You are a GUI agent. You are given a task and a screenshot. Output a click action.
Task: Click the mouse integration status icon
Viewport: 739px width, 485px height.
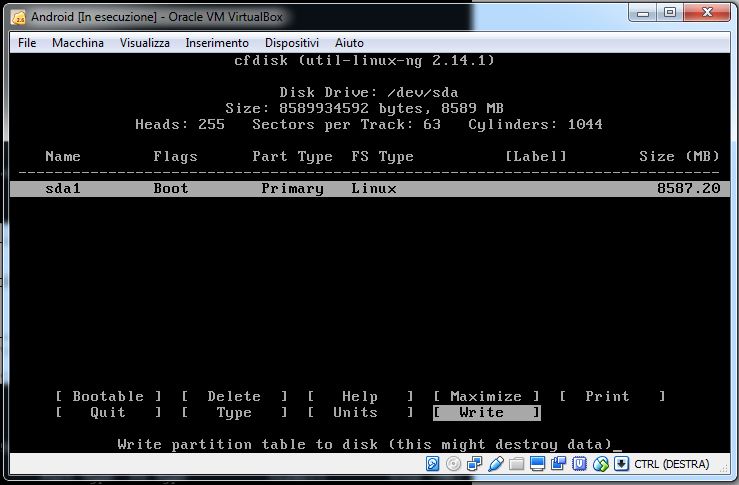pos(601,464)
